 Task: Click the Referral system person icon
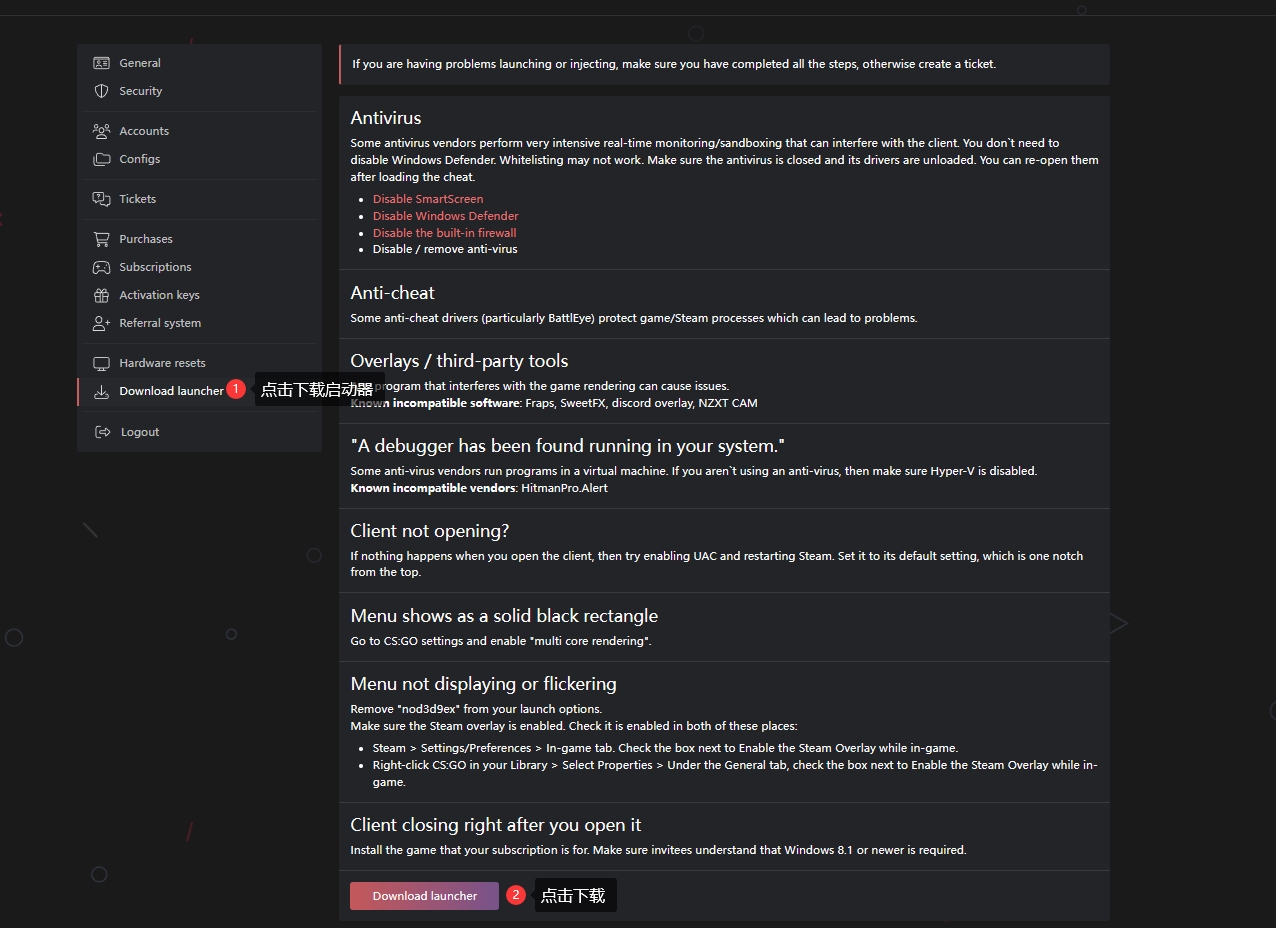click(x=101, y=323)
